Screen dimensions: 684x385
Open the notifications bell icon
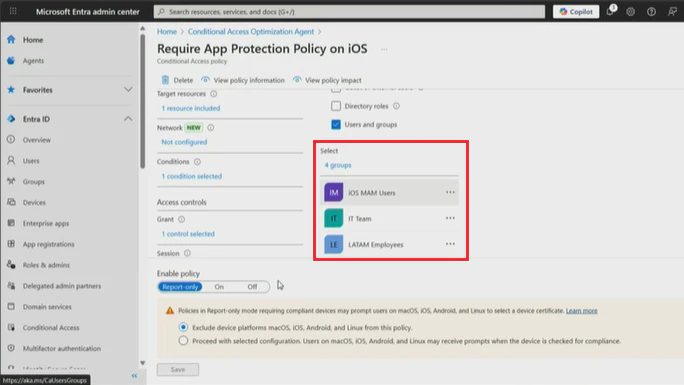[610, 11]
